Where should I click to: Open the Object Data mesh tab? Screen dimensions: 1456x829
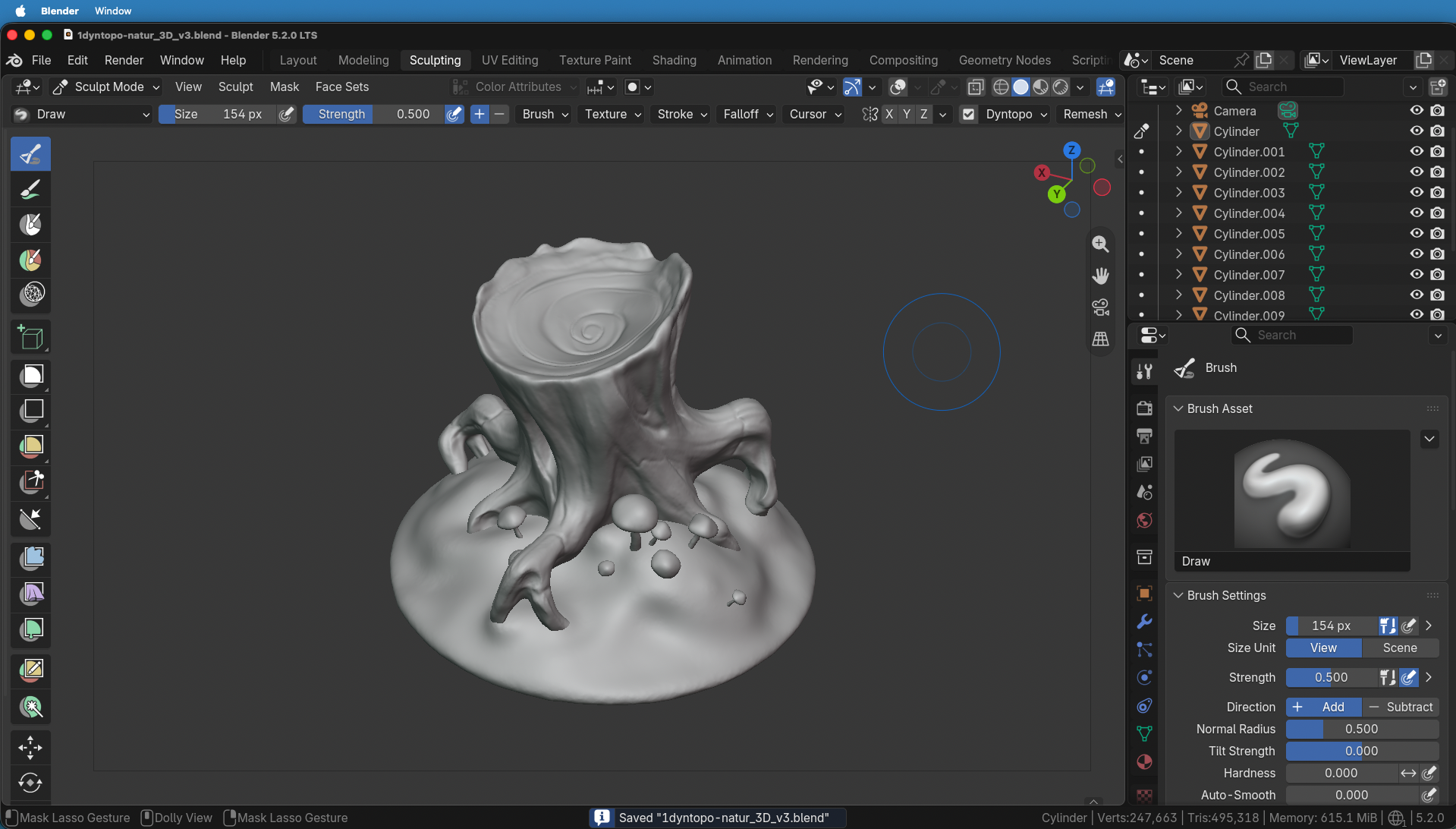tap(1144, 734)
